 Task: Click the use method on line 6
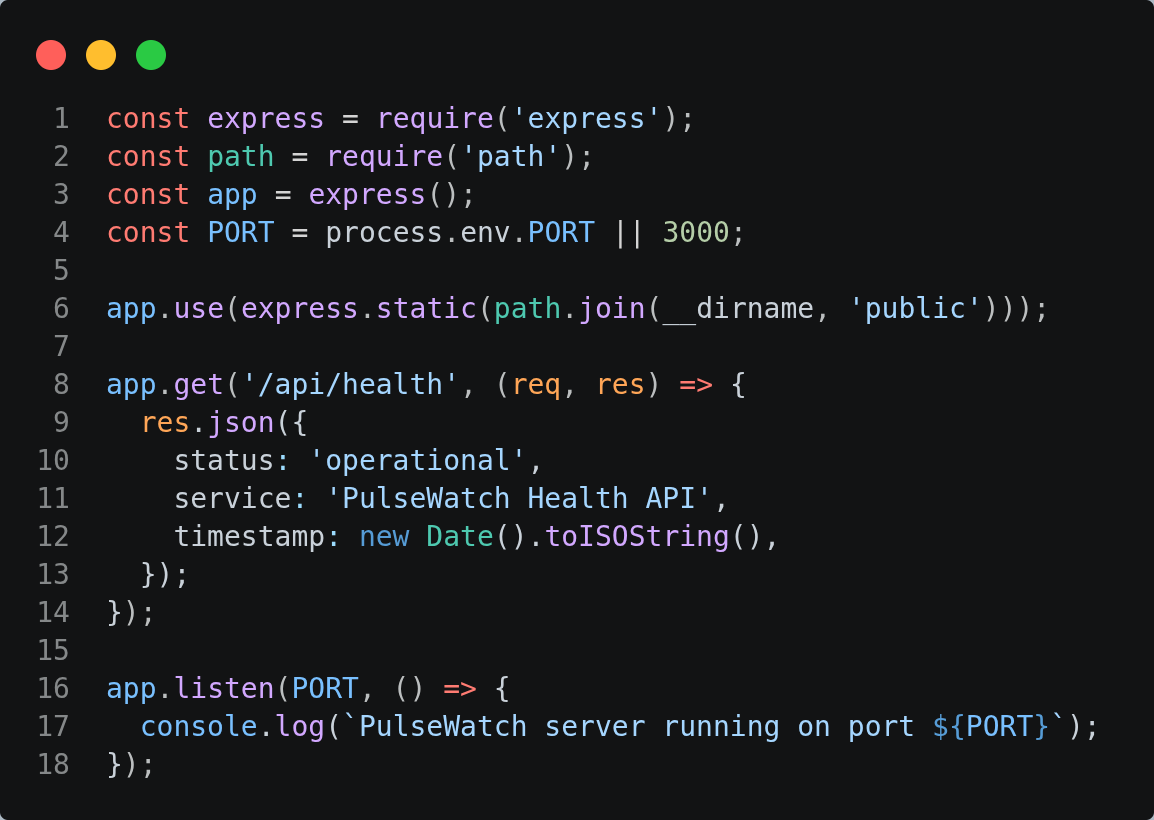pyautogui.click(x=199, y=308)
